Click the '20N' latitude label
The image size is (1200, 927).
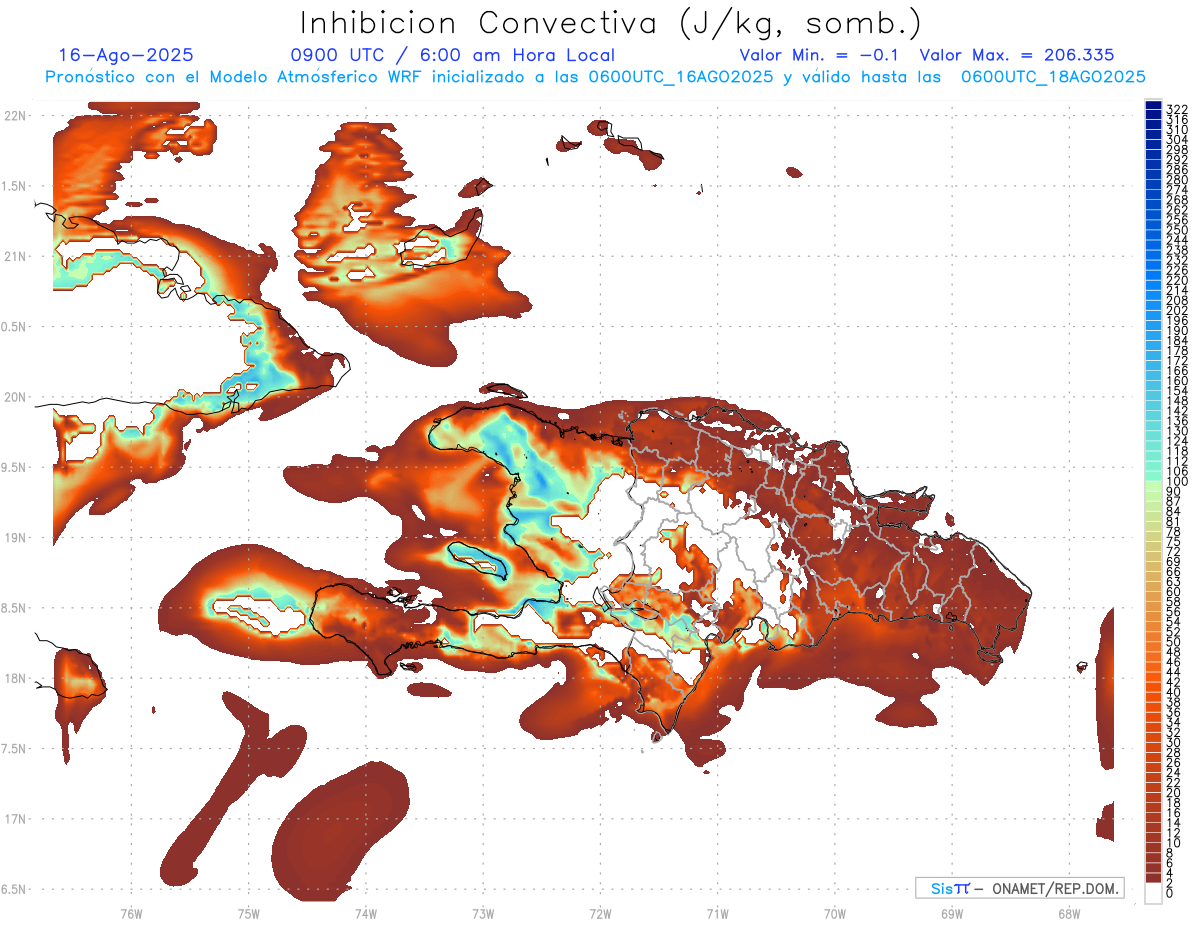click(x=15, y=397)
